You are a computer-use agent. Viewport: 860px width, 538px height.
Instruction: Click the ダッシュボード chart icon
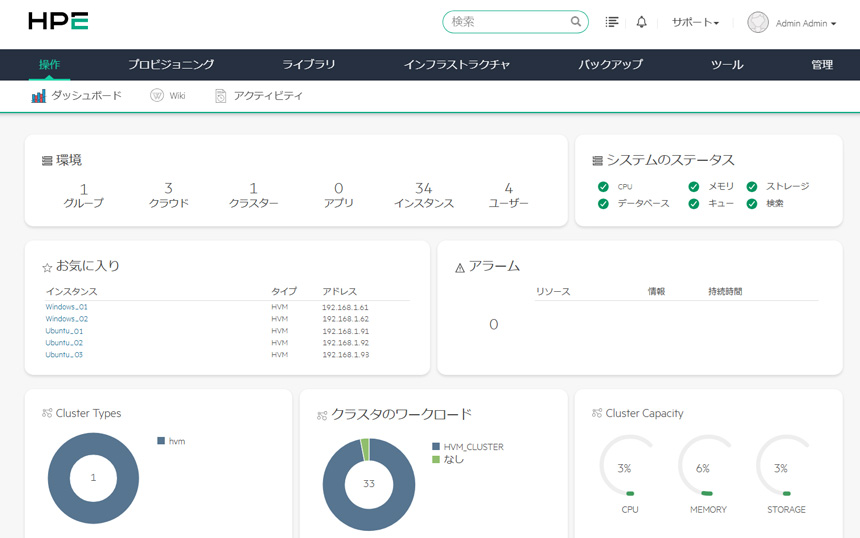tap(38, 97)
